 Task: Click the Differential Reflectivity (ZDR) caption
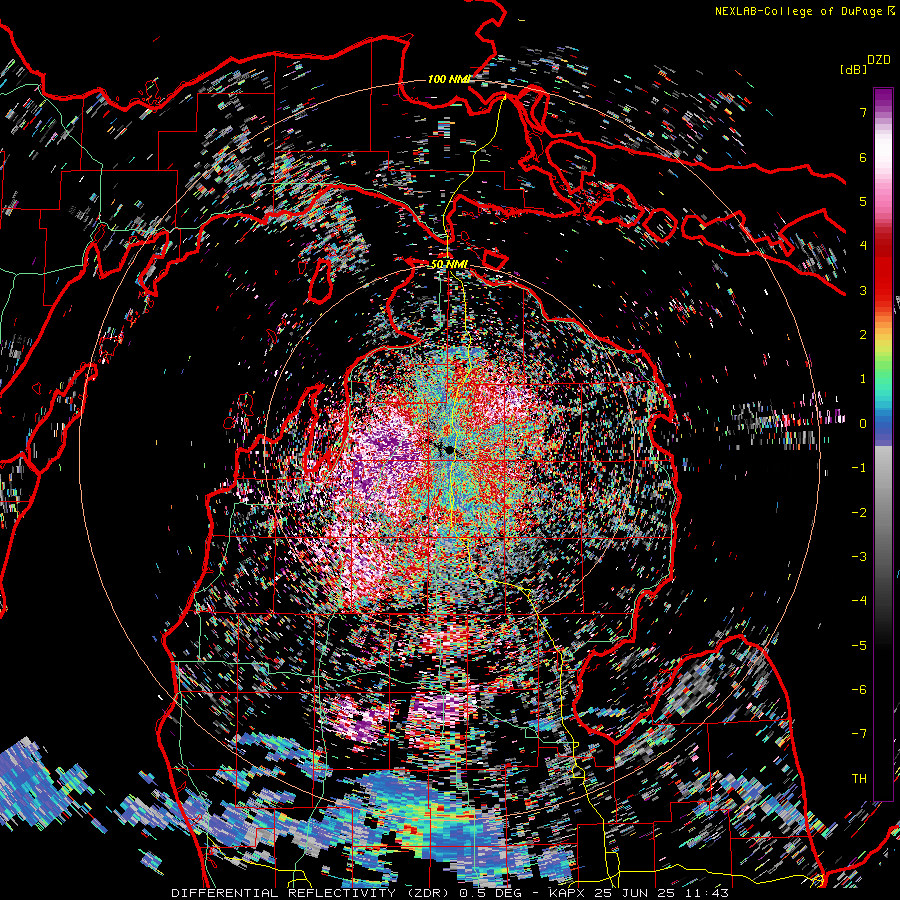tap(312, 893)
